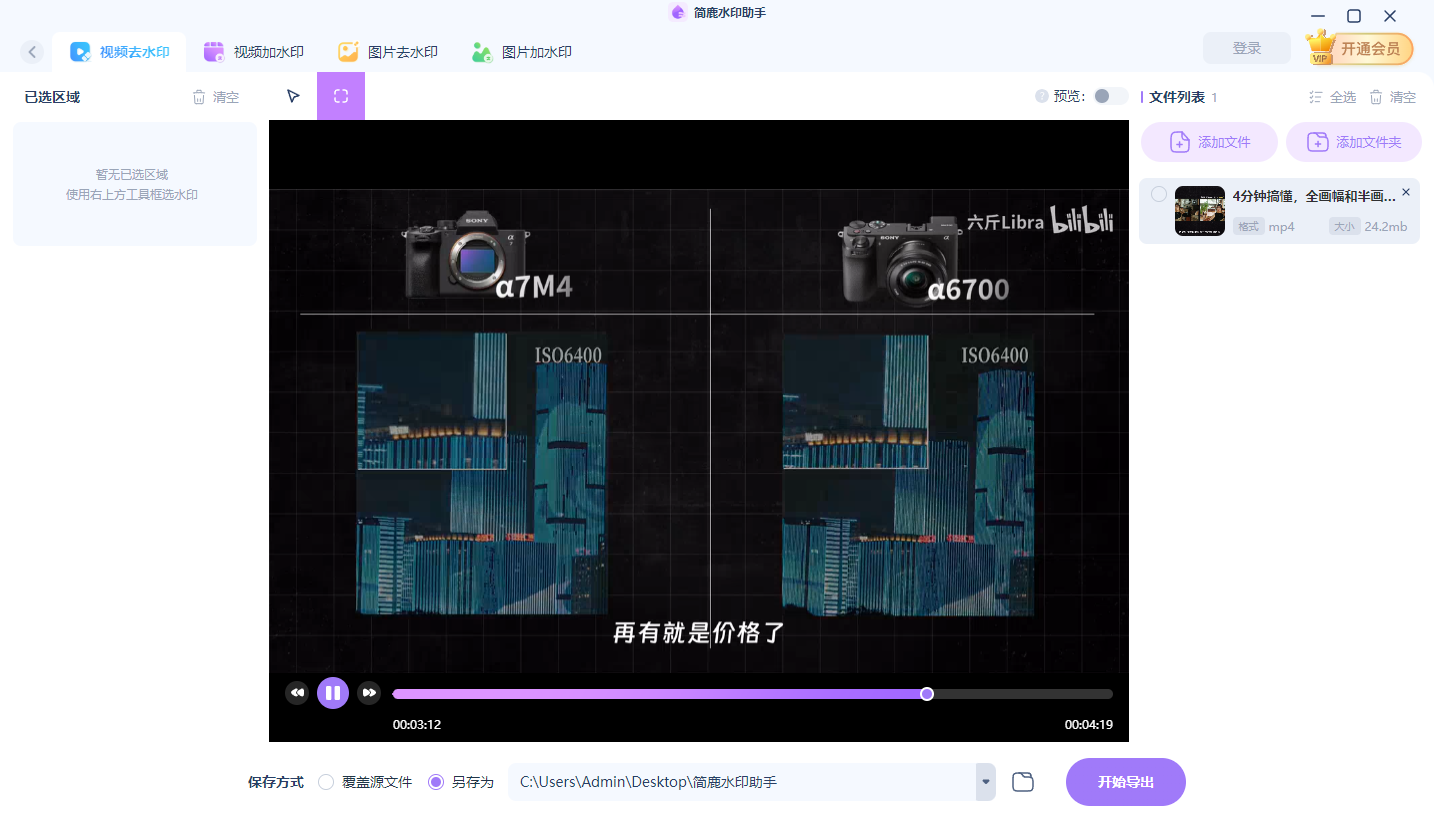Minimize the 简鹿水印助手 window
The image size is (1434, 822).
point(1318,16)
